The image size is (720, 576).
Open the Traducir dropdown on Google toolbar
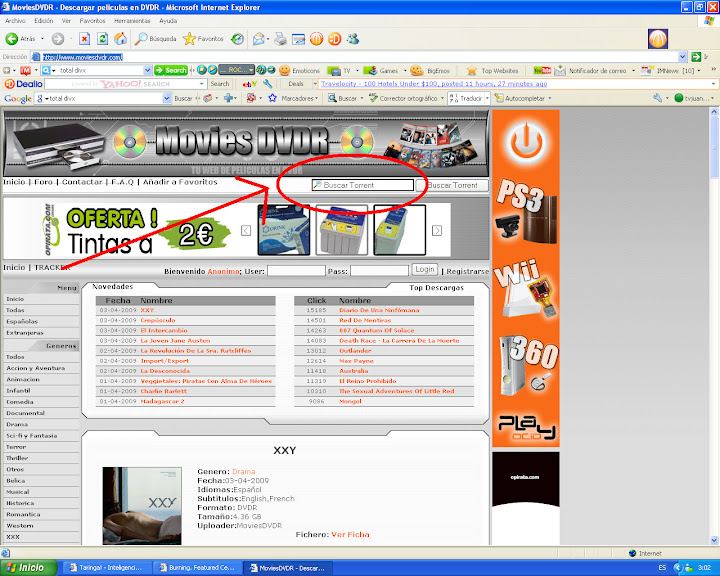488,98
